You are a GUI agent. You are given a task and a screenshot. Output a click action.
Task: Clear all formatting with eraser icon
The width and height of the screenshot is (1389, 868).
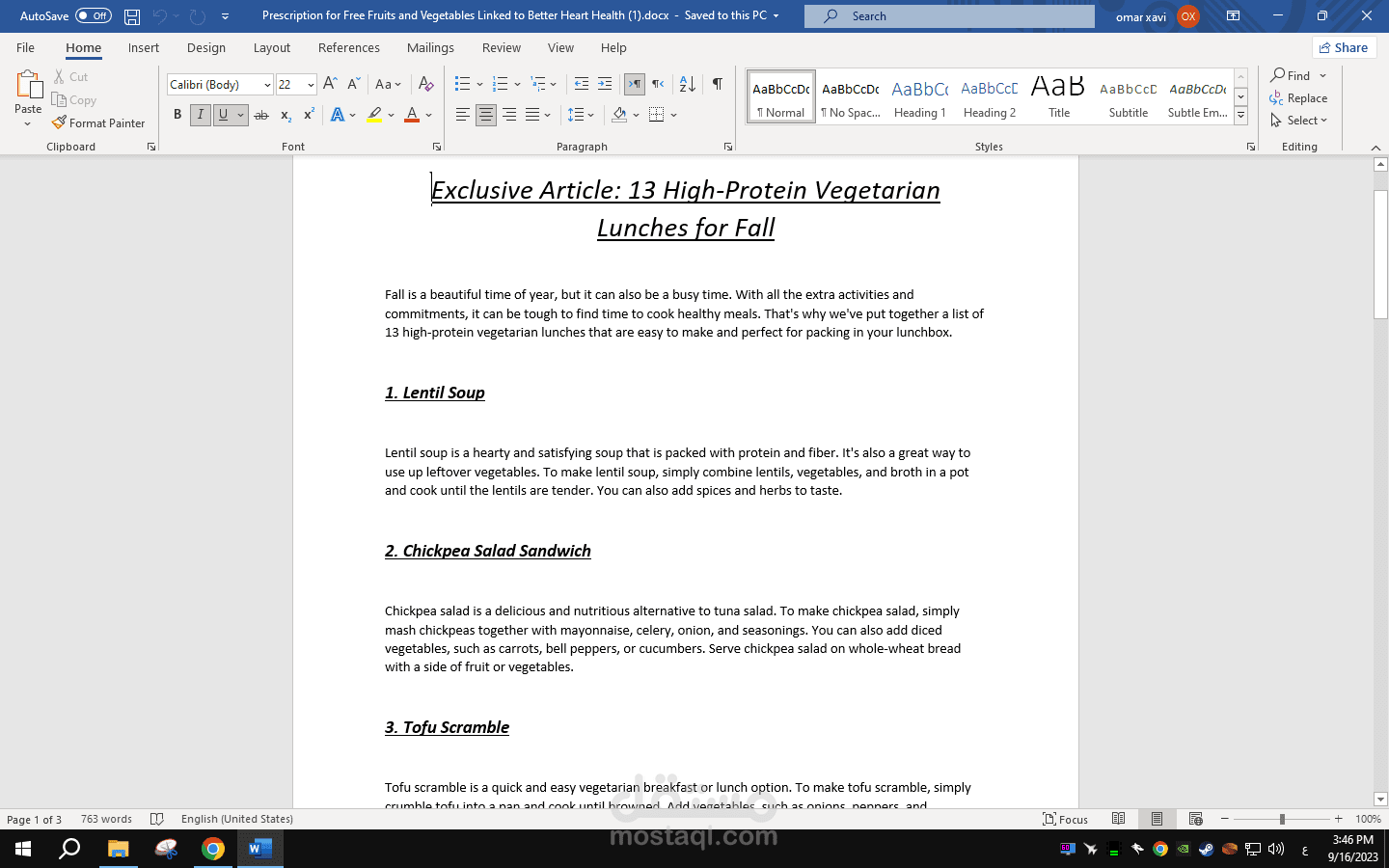426,84
